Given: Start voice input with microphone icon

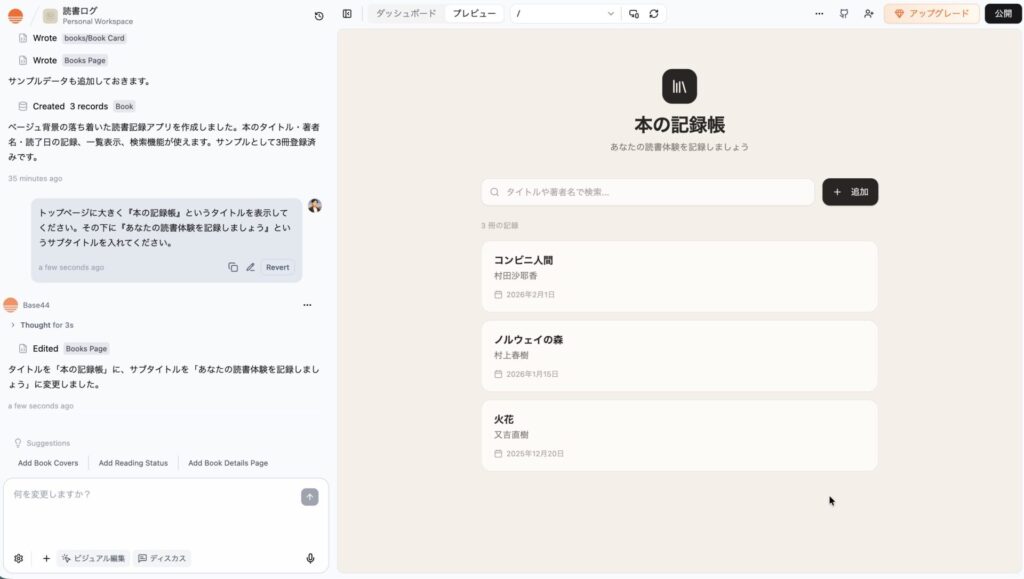Looking at the screenshot, I should tap(310, 558).
